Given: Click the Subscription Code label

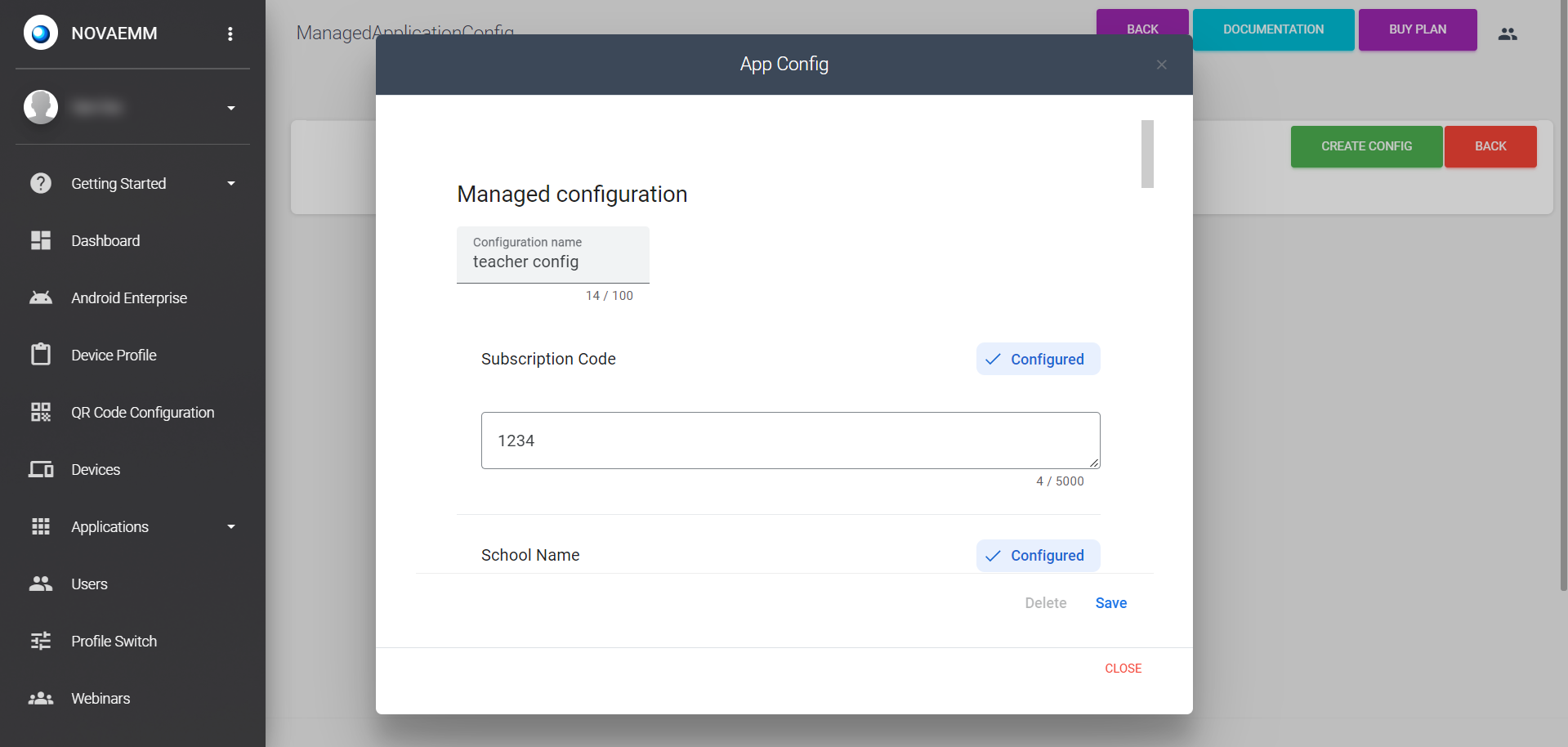Looking at the screenshot, I should [548, 359].
